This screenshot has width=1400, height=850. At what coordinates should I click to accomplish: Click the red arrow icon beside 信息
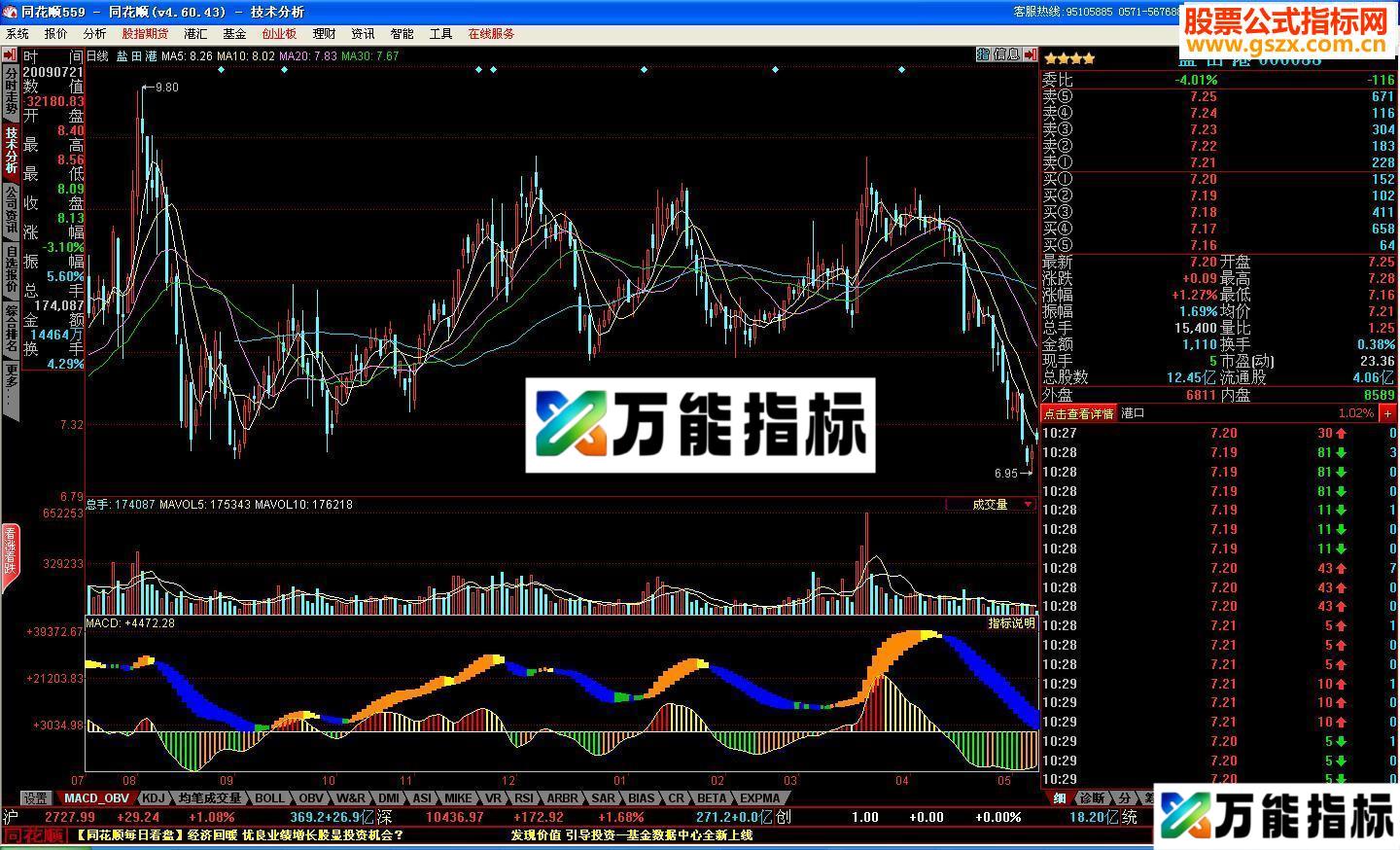tap(1030, 55)
